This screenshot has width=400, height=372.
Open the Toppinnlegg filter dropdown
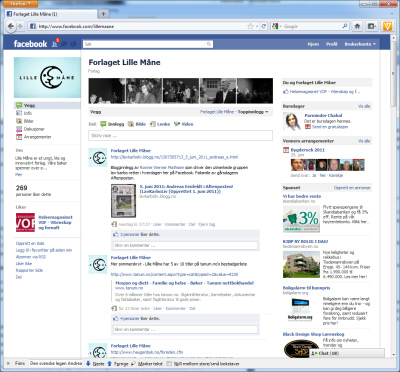tap(253, 112)
